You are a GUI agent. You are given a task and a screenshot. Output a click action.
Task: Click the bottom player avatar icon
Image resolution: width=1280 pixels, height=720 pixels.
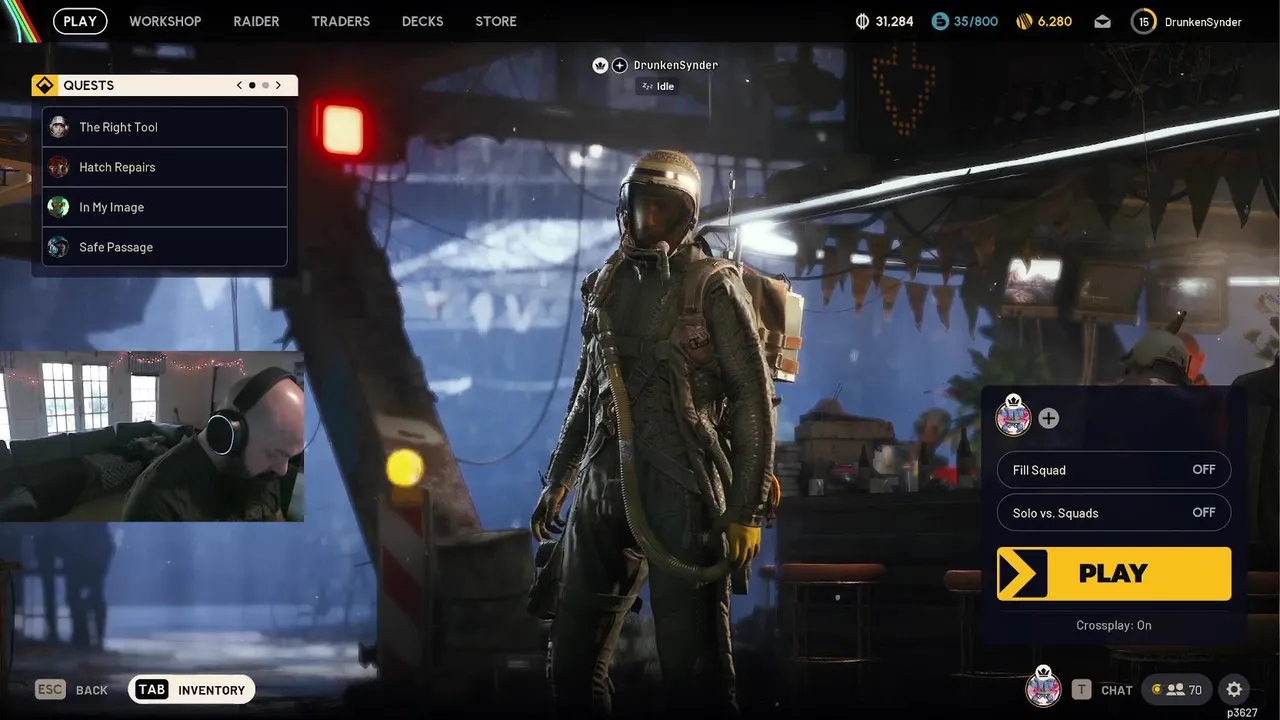pos(1043,687)
